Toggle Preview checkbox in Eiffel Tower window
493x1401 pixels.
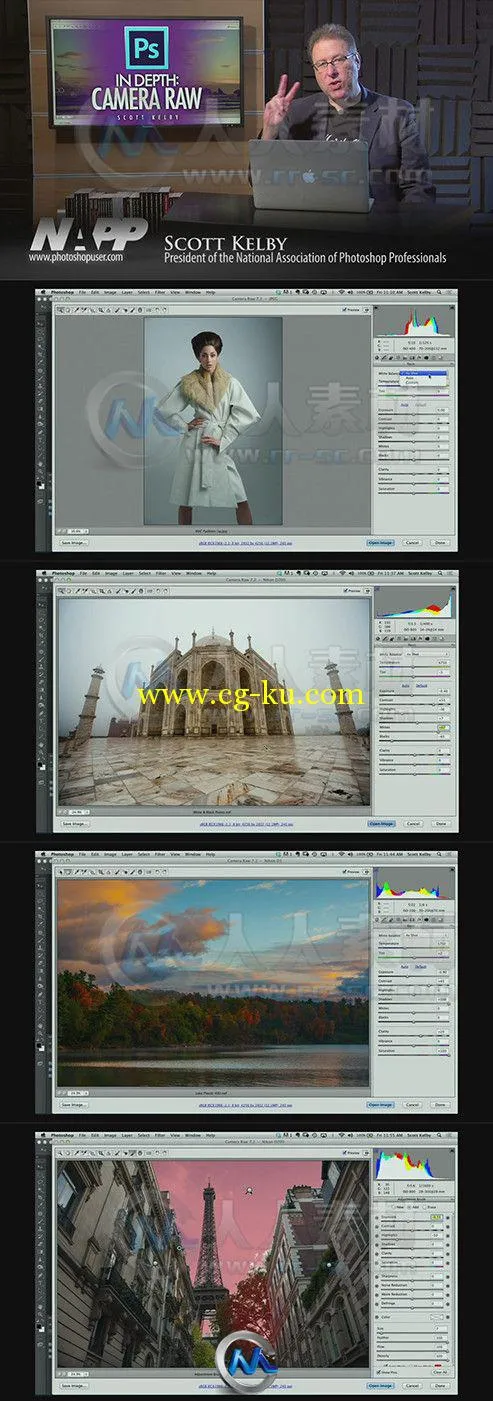[x=345, y=1152]
